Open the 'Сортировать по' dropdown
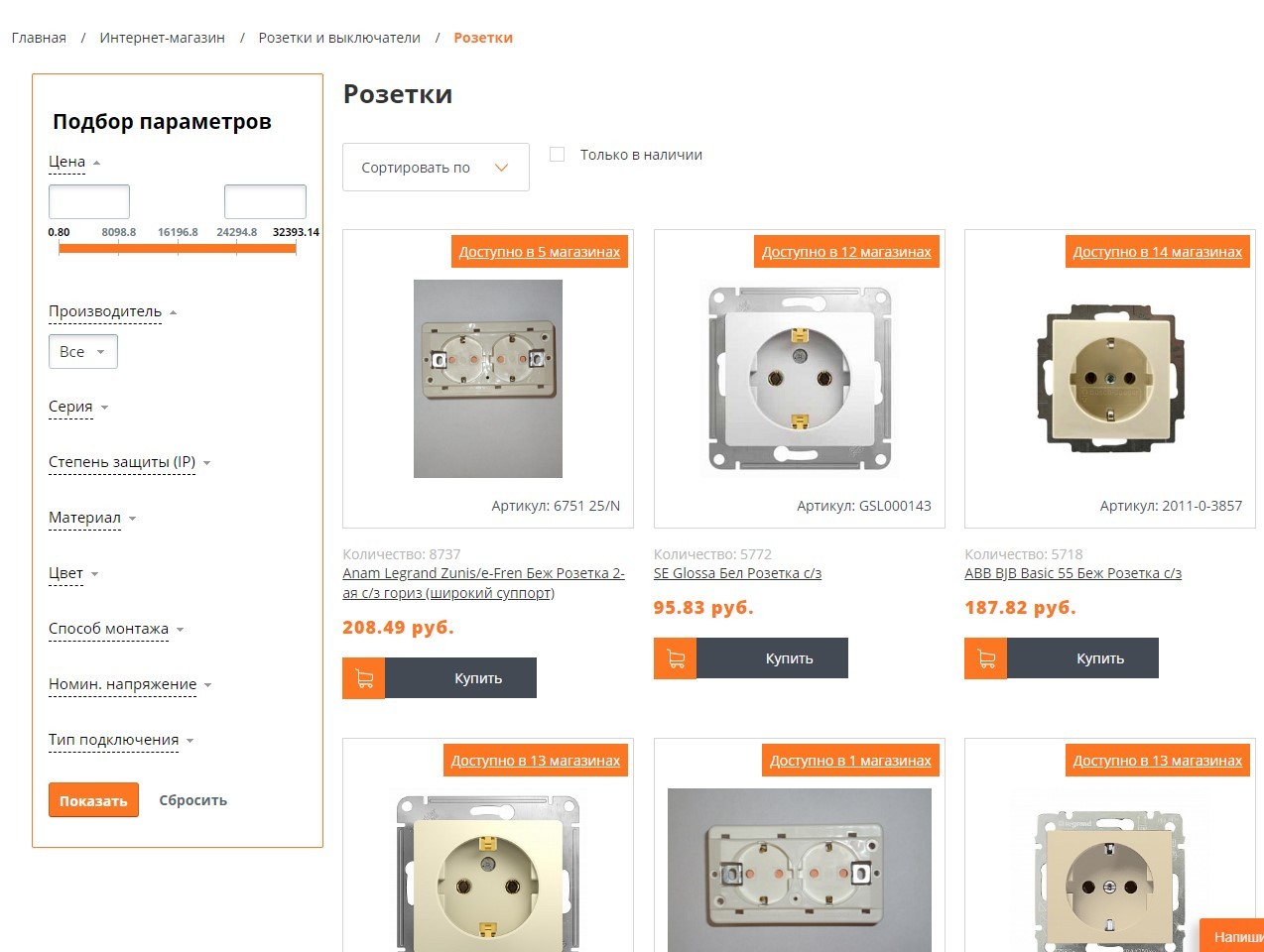The image size is (1264, 952). click(x=436, y=168)
